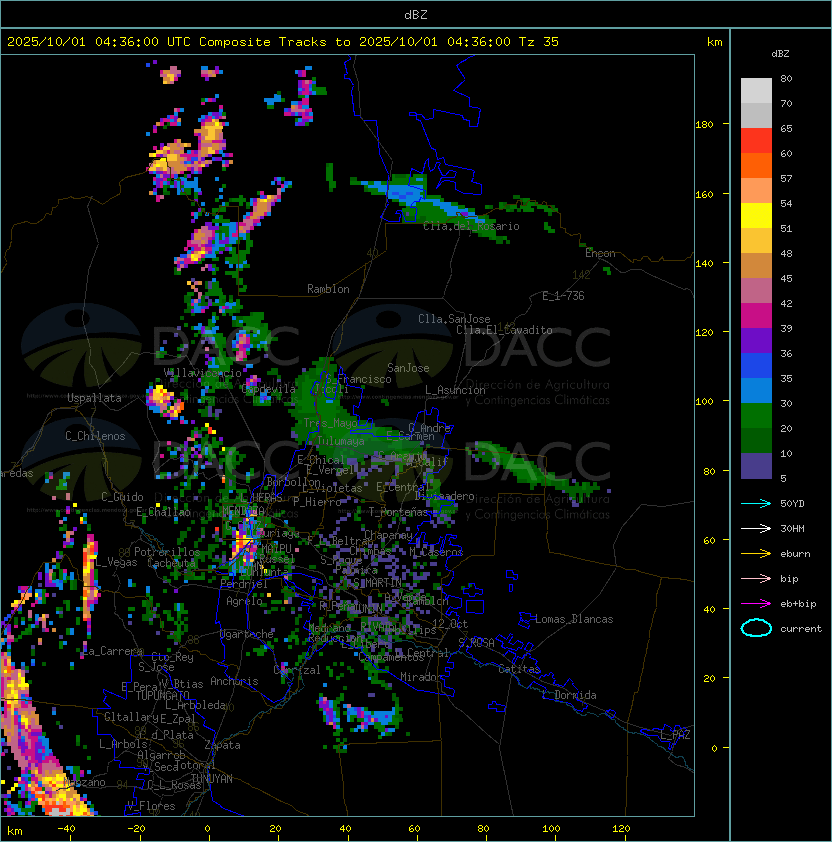Select the light blue swatch between 35 and 30
The width and height of the screenshot is (832, 842).
(x=756, y=391)
